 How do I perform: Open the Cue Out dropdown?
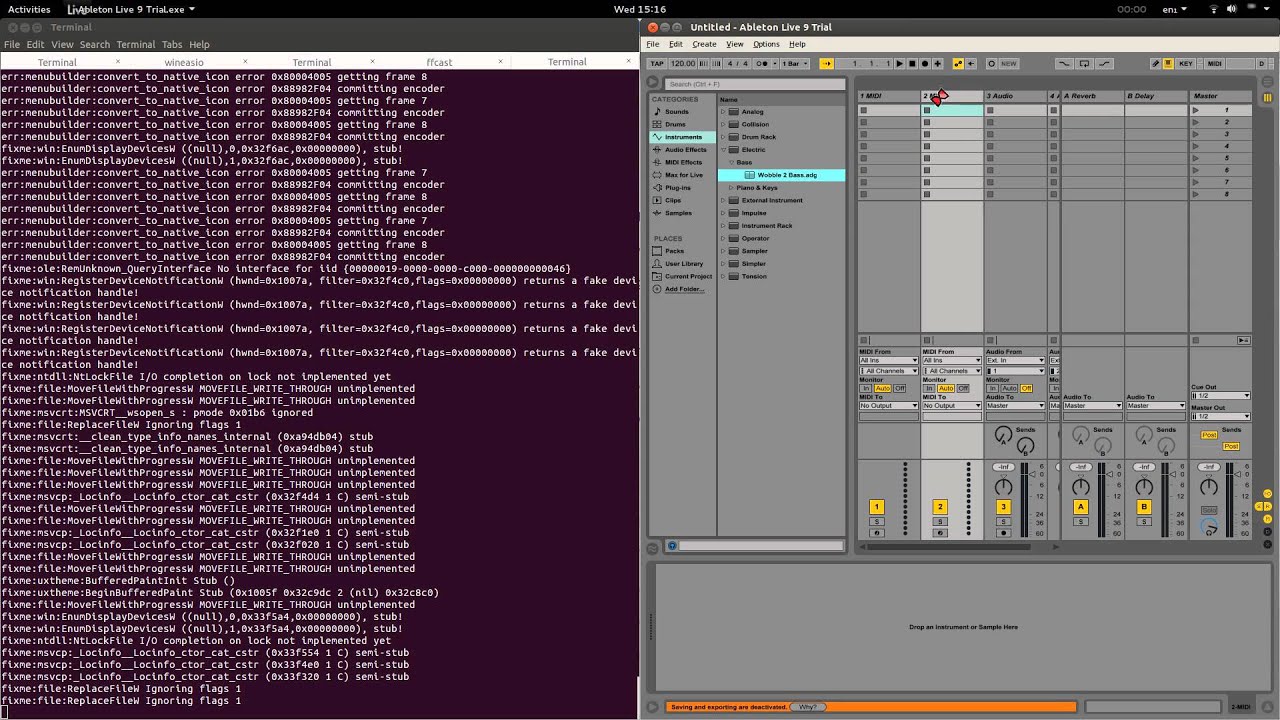tap(1221, 396)
